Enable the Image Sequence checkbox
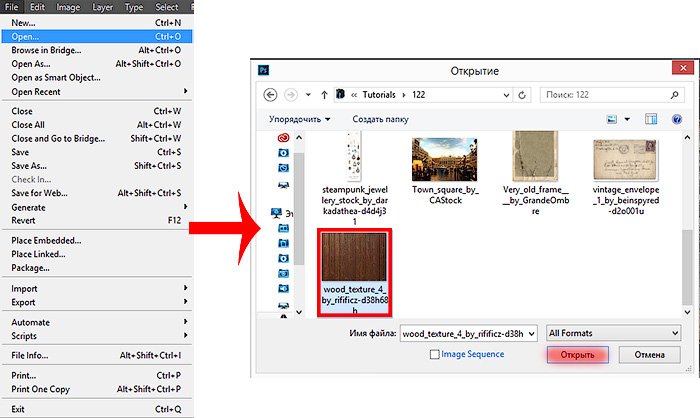 coord(434,354)
